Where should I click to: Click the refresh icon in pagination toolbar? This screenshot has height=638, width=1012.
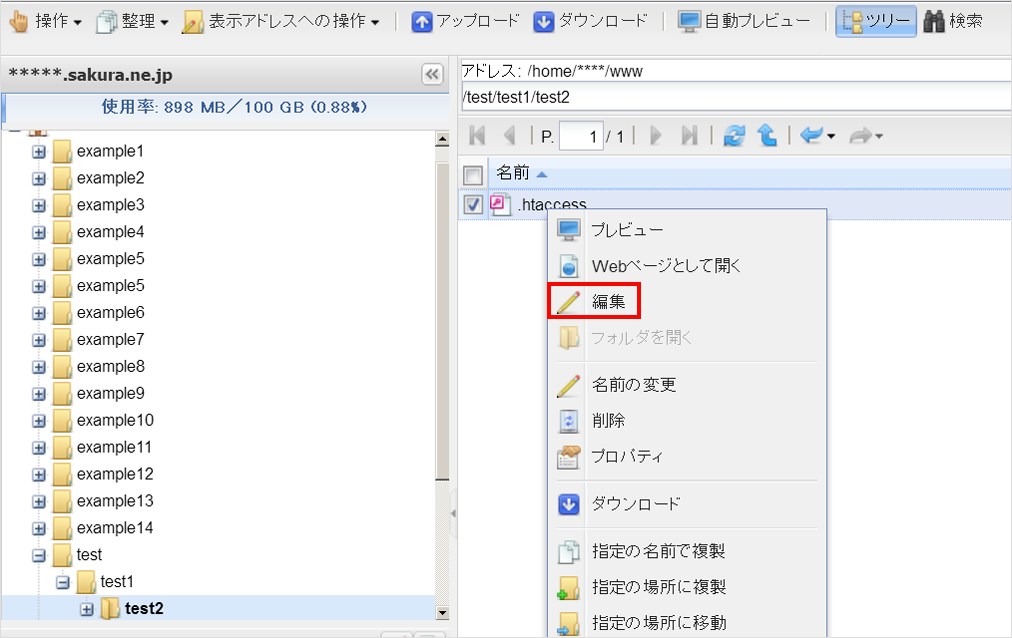pos(735,136)
